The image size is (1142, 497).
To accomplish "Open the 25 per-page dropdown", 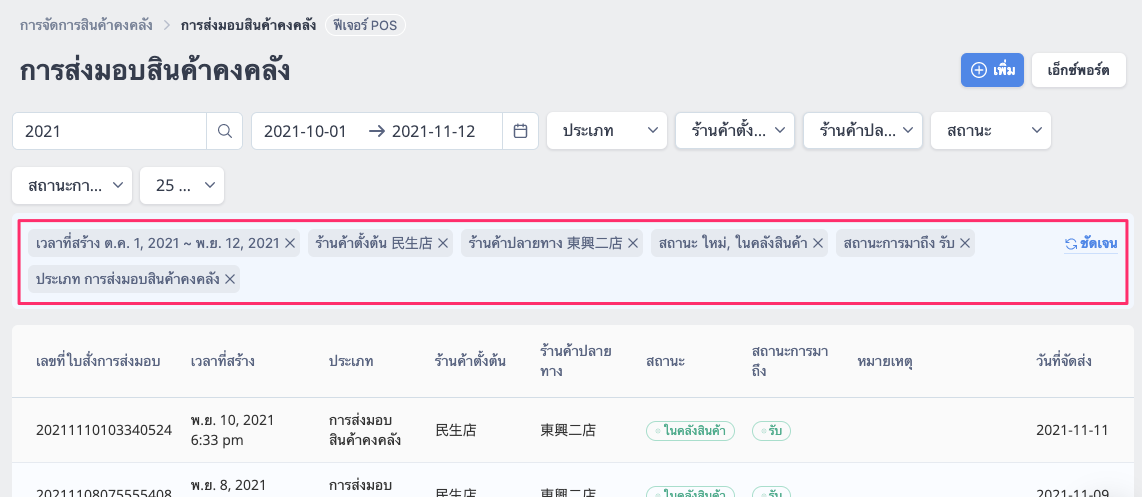I will click(x=182, y=186).
